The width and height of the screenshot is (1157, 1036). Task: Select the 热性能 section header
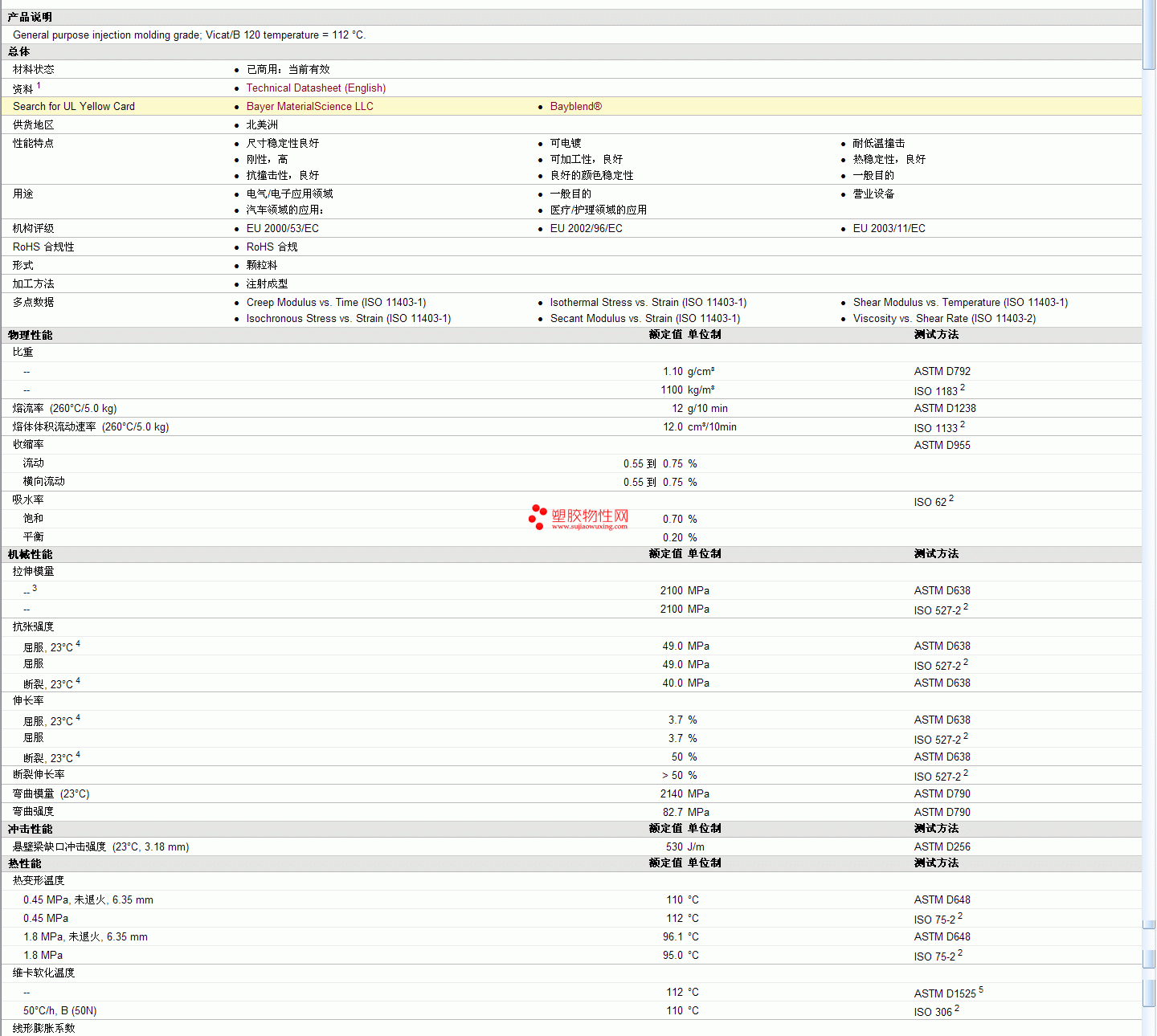pos(25,863)
